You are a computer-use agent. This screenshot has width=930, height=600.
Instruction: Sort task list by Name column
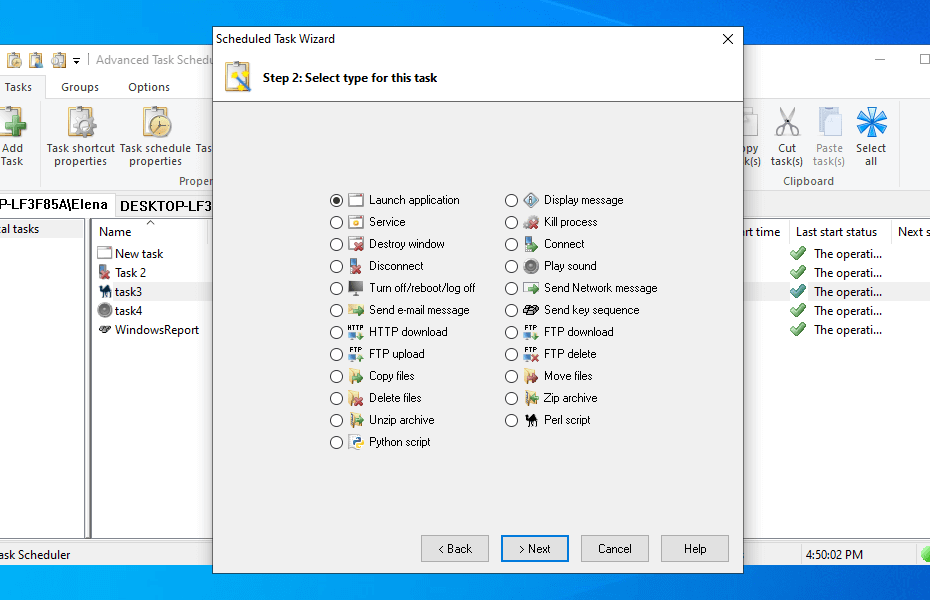(149, 232)
